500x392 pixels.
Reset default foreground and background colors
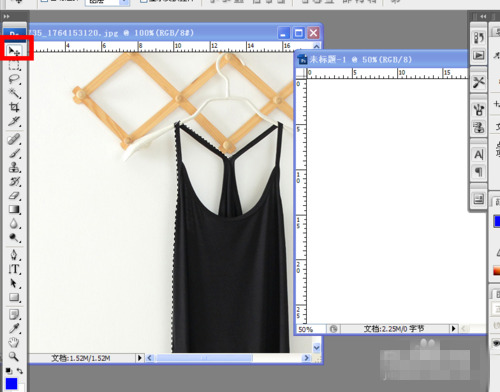9,371
